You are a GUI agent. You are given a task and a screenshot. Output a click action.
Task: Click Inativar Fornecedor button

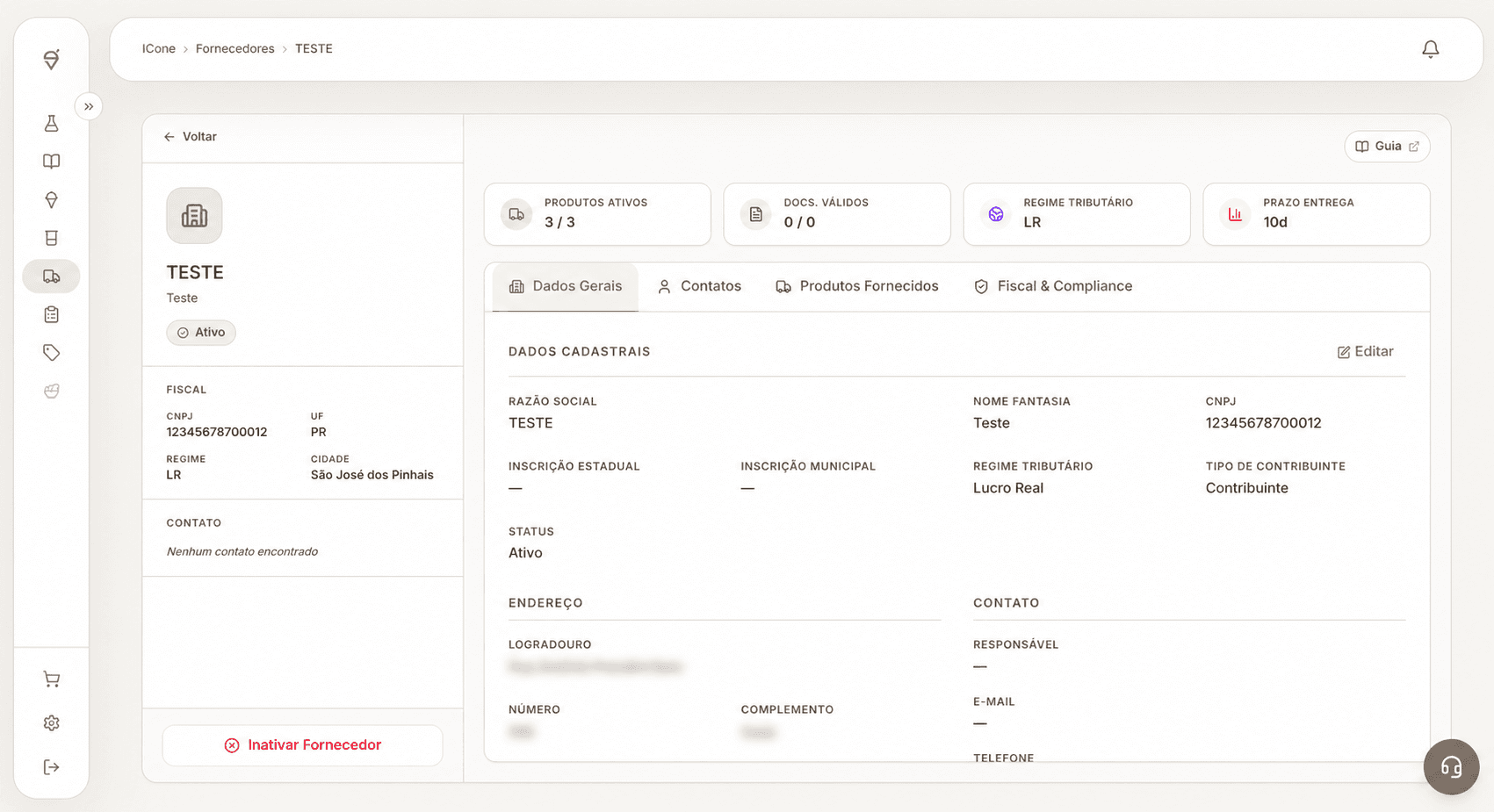click(x=303, y=745)
